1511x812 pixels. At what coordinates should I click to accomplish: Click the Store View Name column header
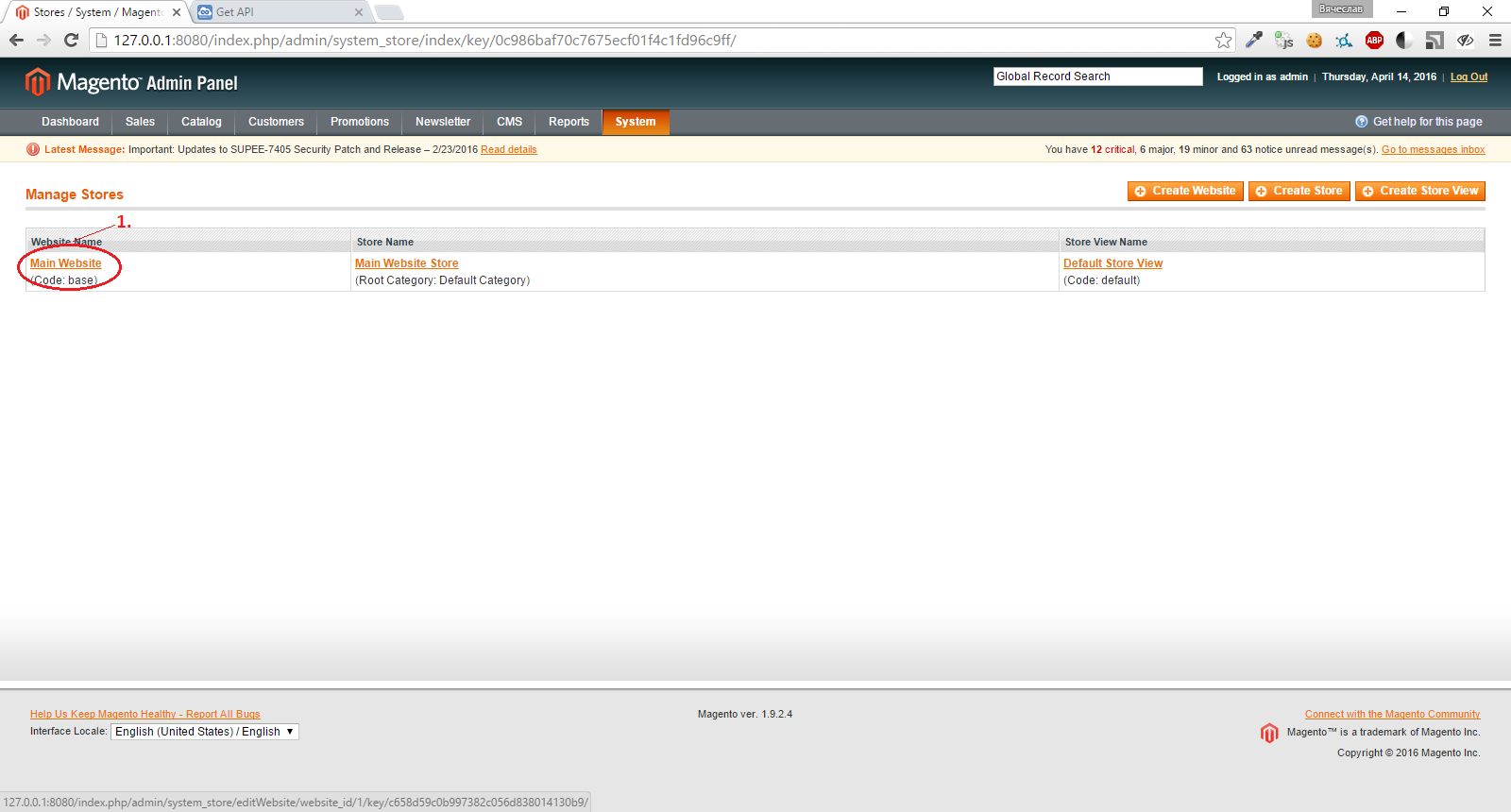click(1272, 242)
